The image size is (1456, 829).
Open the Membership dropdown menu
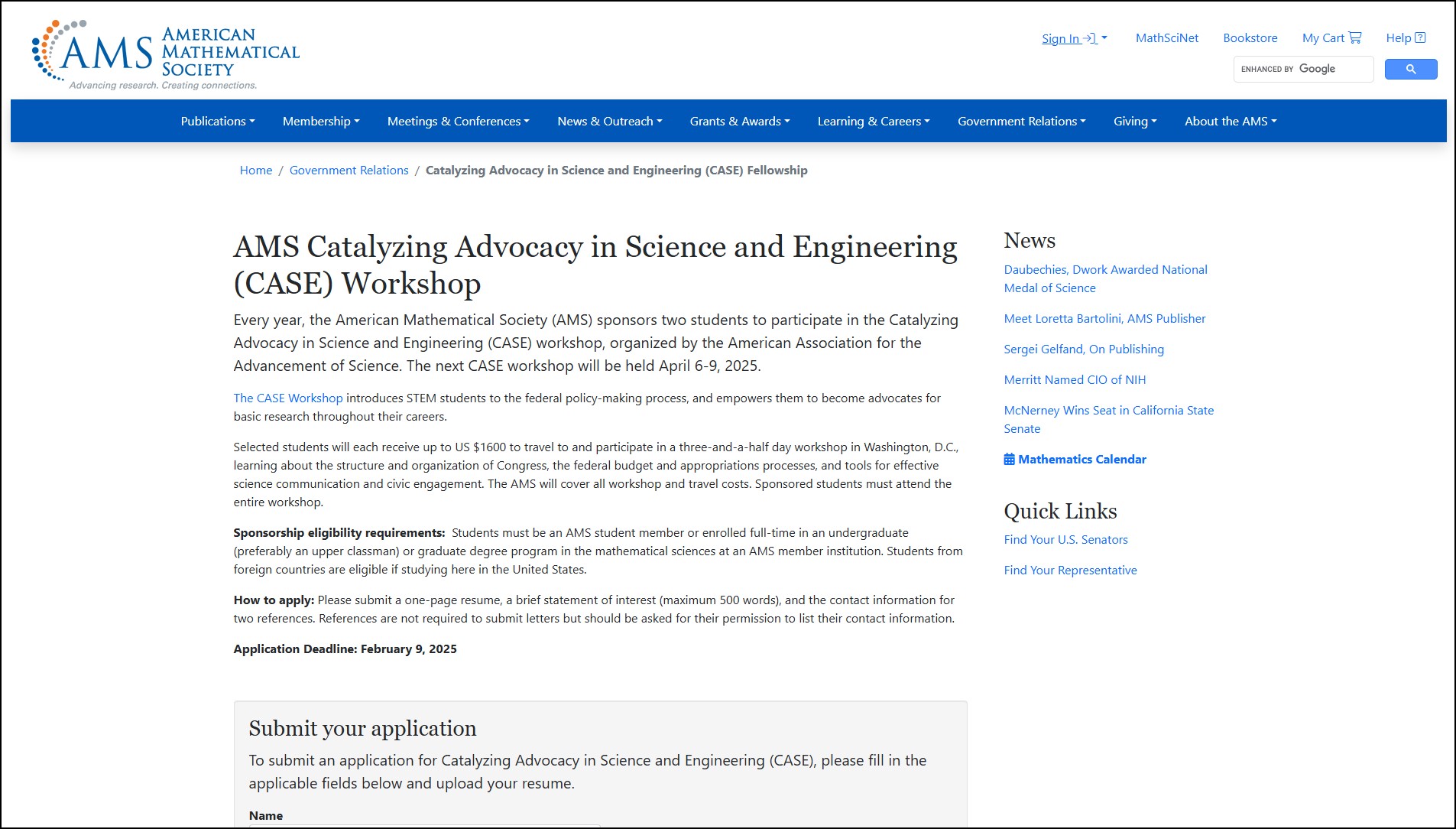(x=320, y=122)
